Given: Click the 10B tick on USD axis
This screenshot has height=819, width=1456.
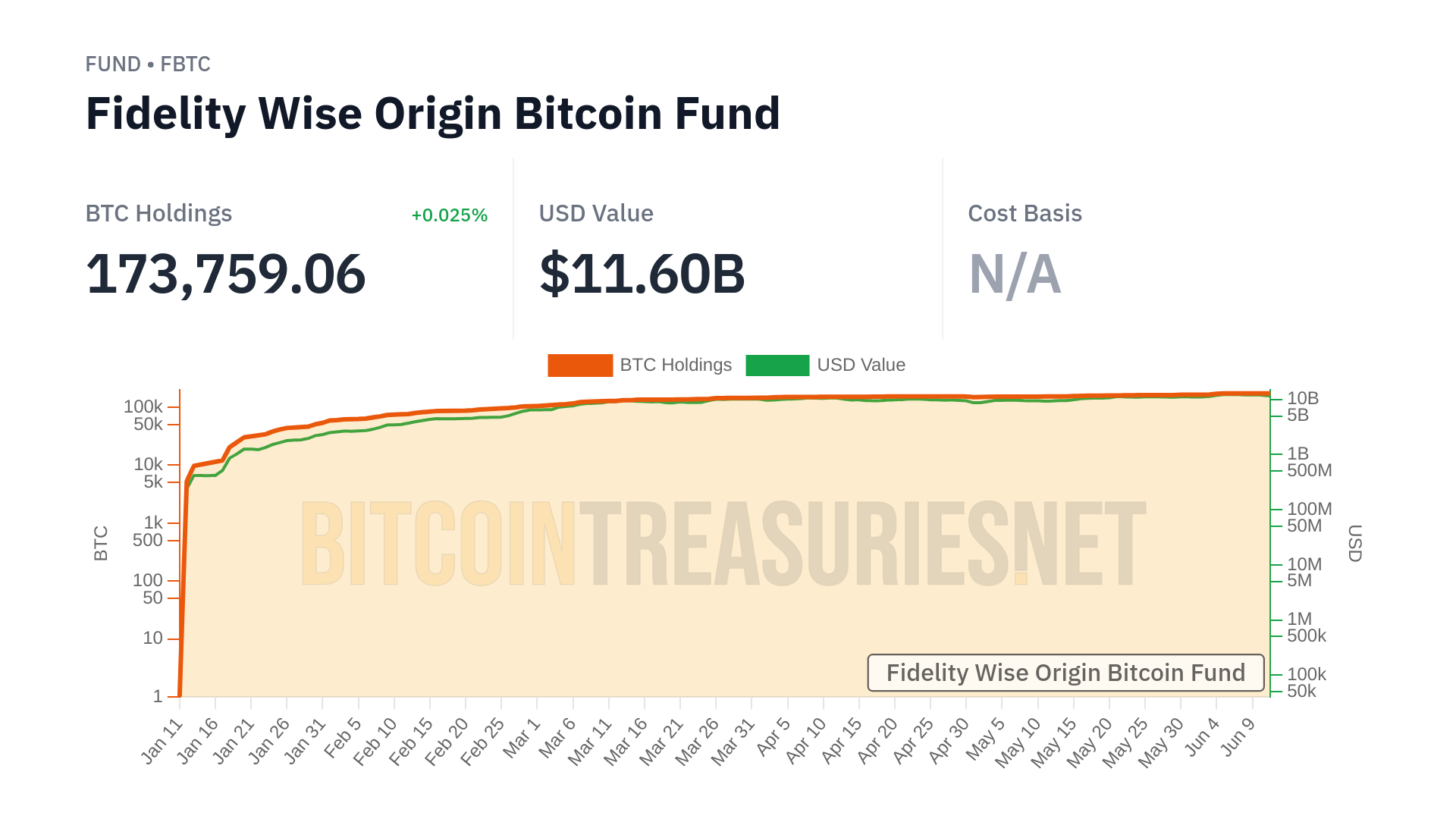Looking at the screenshot, I should (1303, 399).
